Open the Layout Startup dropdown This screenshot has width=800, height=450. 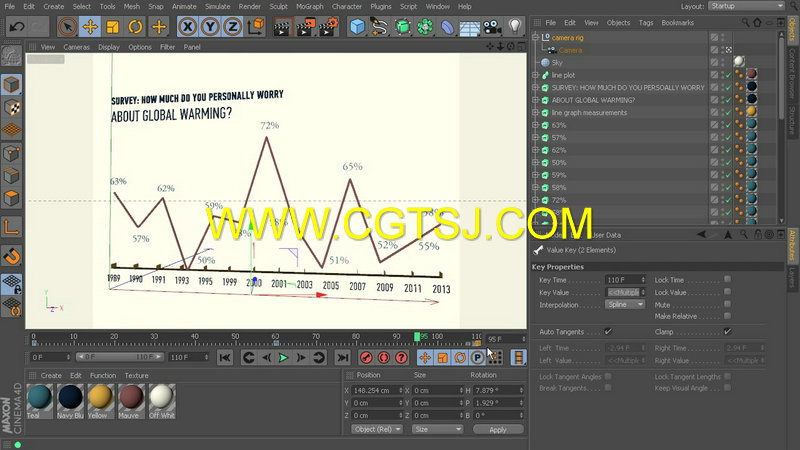[746, 6]
